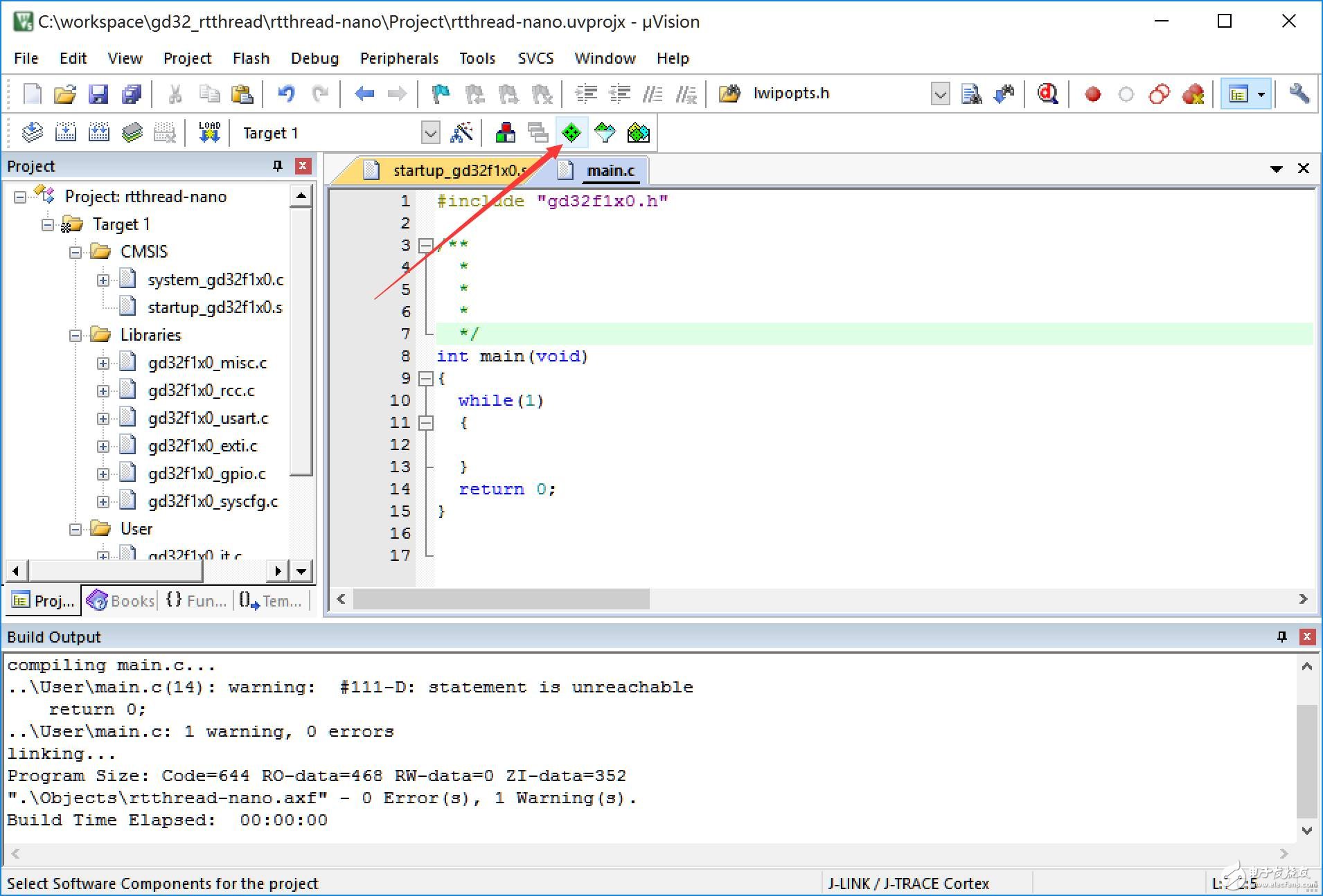Start the debug session with magnifier icon
Image resolution: width=1323 pixels, height=896 pixels.
[x=1047, y=93]
